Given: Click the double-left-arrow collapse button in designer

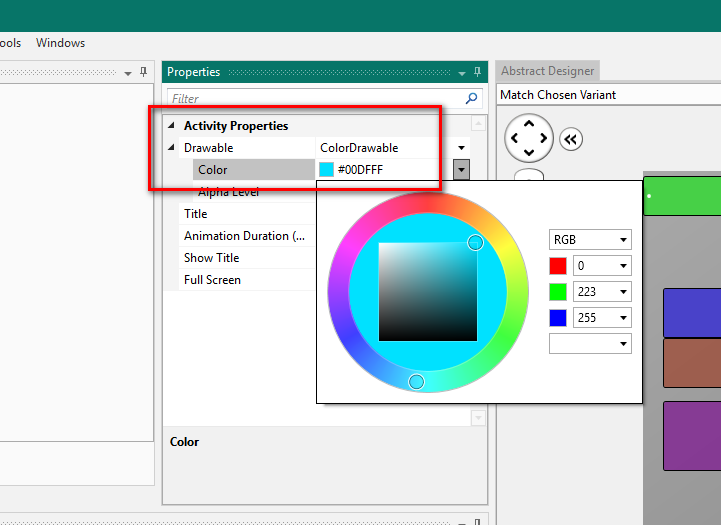Looking at the screenshot, I should click(571, 139).
